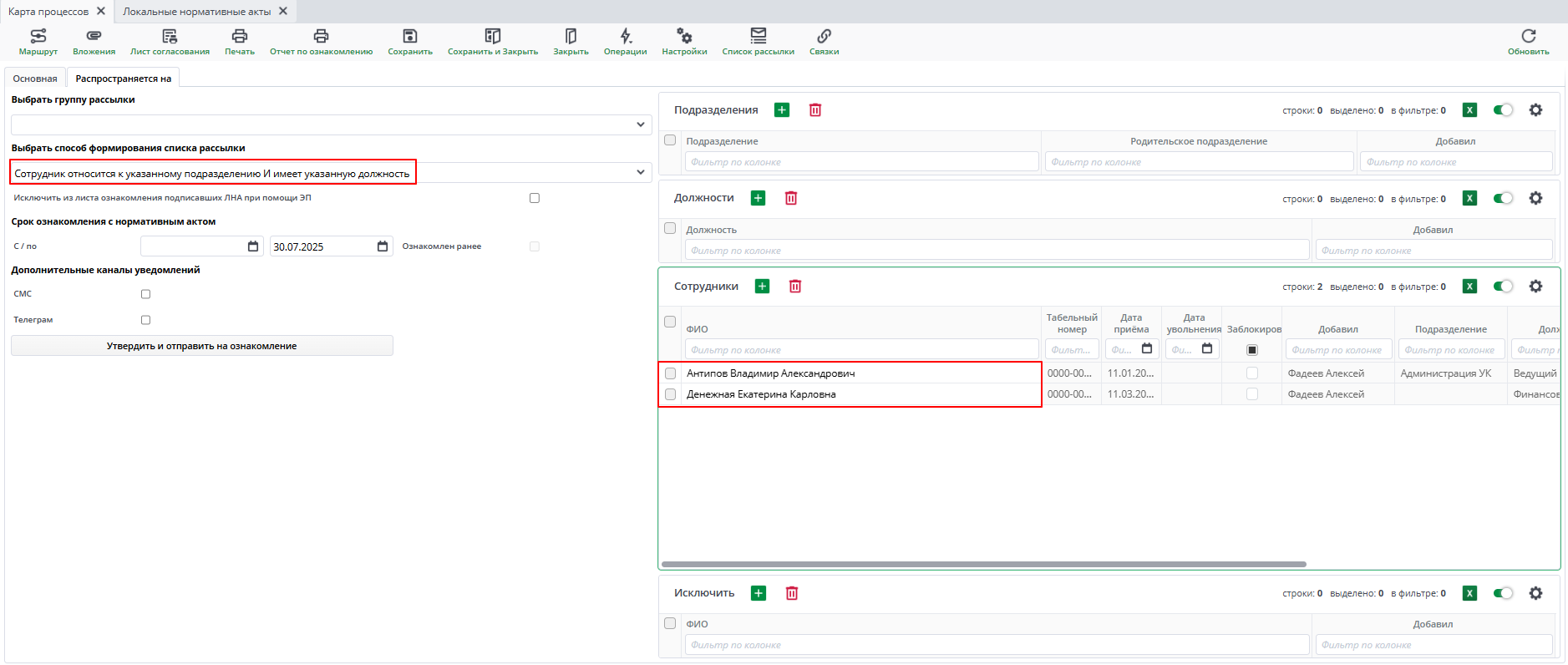Open calendar for 30.07.2025 date
The width and height of the screenshot is (1568, 665).
pyautogui.click(x=383, y=246)
